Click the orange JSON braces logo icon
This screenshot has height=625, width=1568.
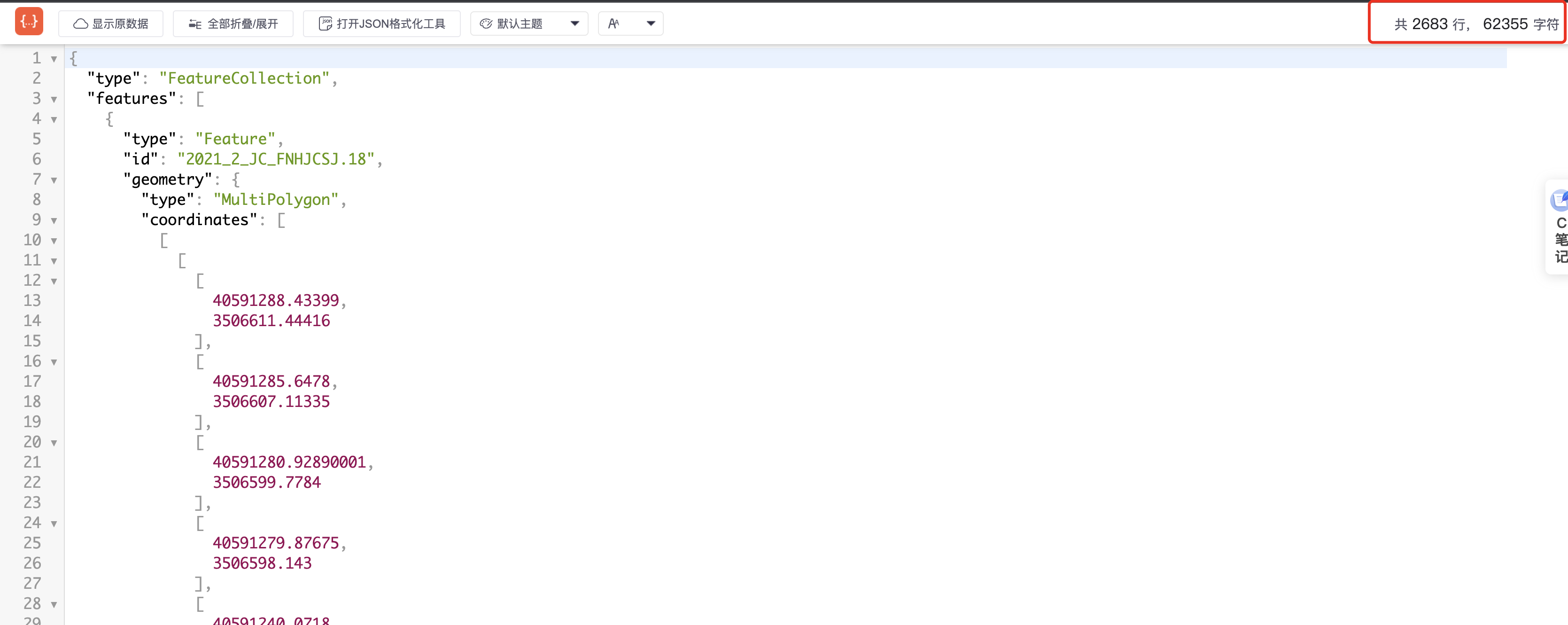pyautogui.click(x=29, y=22)
